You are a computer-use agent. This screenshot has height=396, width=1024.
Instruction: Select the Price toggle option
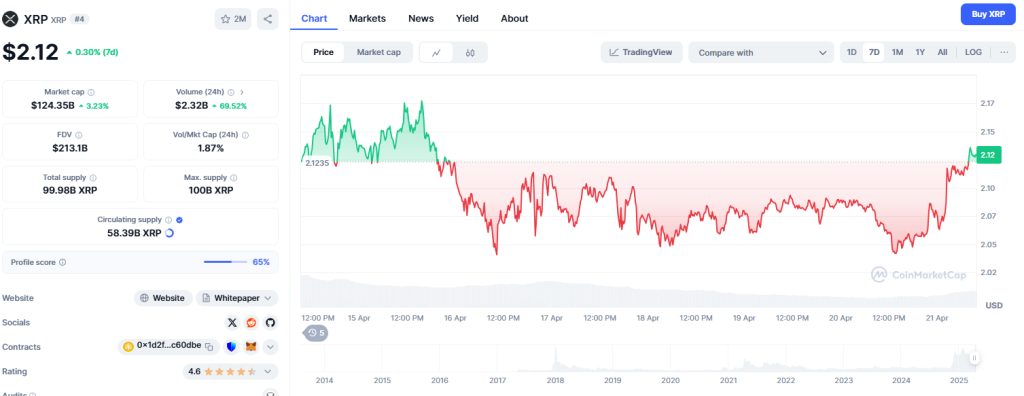click(323, 53)
